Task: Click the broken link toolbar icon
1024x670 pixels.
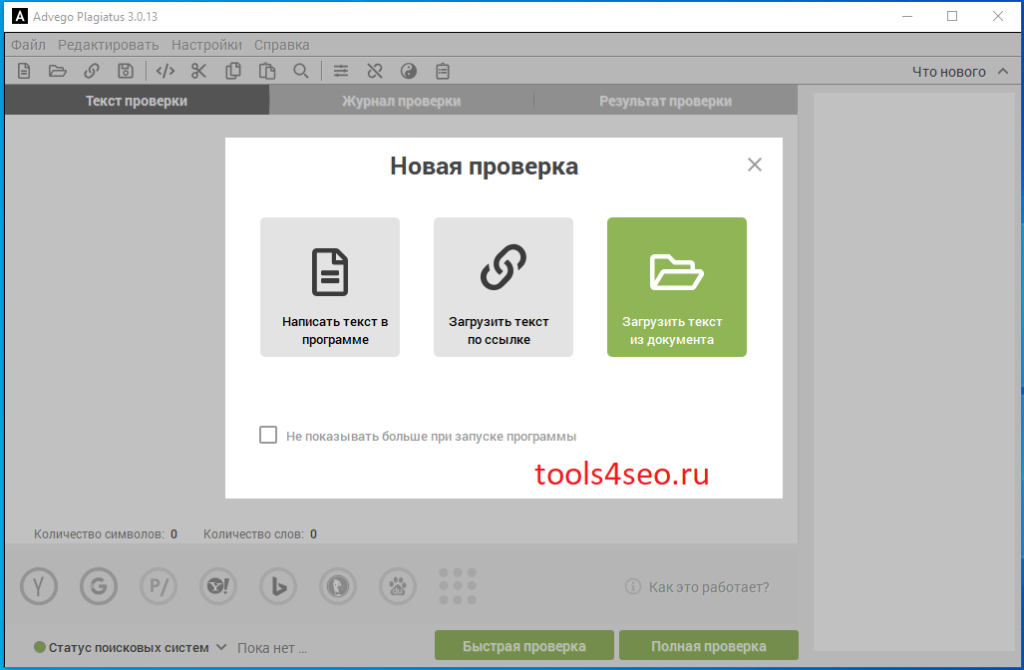Action: (375, 71)
